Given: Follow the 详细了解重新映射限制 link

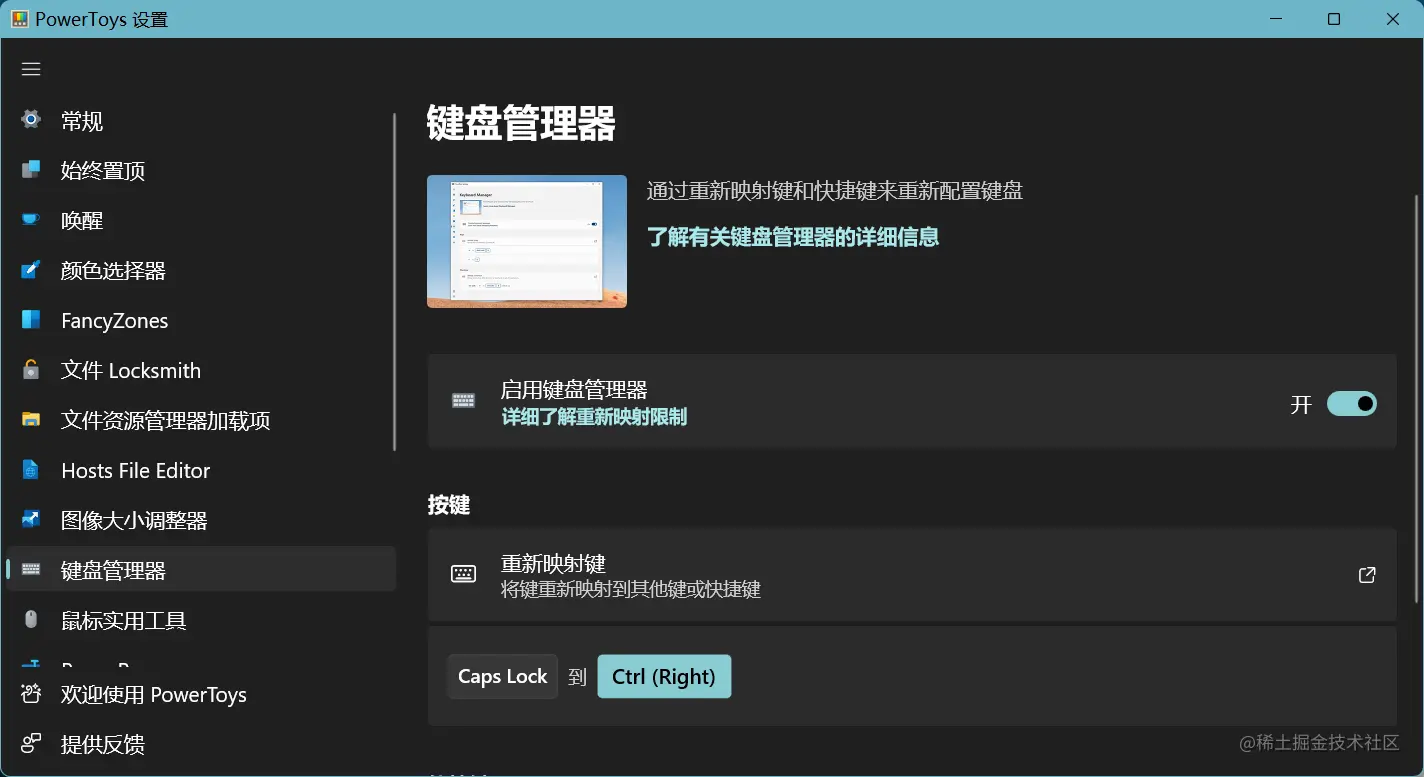Looking at the screenshot, I should click(594, 417).
